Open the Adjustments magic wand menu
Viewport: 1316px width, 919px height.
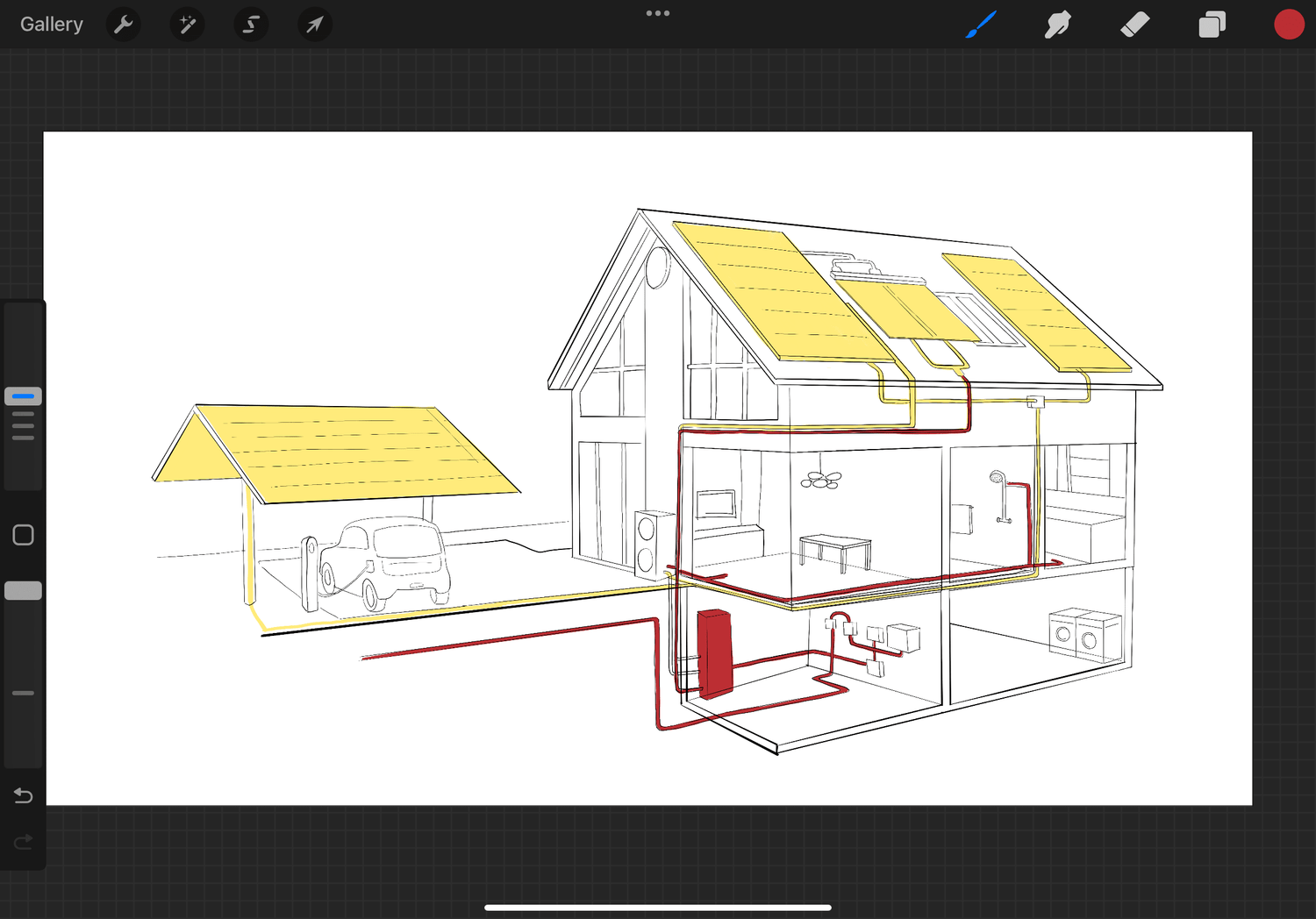tap(187, 25)
